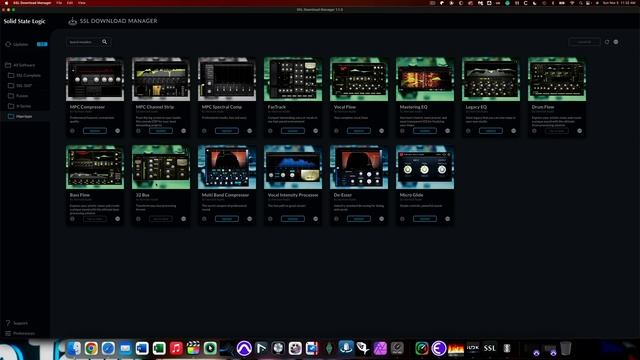Select All Software in the sidebar
The height and width of the screenshot is (360, 640).
(24, 65)
